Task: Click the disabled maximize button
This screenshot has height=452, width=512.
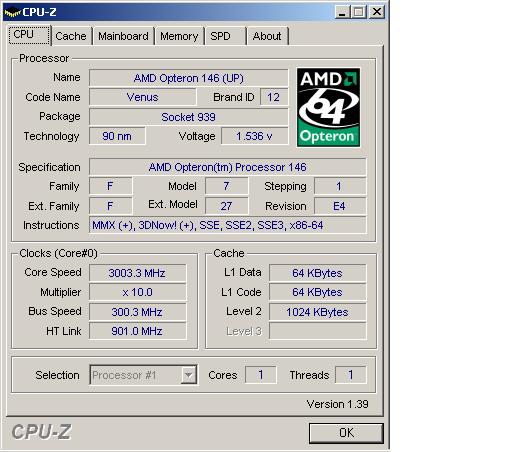Action: (x=359, y=12)
